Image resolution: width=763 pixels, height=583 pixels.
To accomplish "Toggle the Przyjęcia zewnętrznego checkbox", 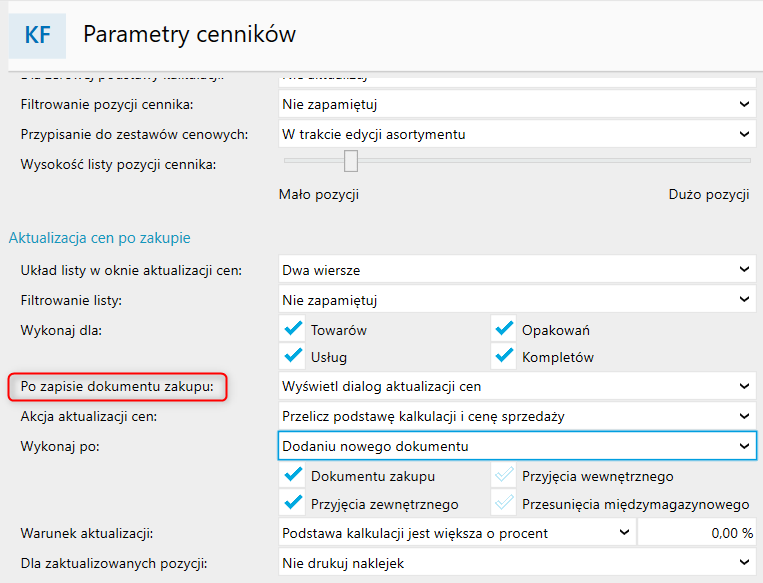I will pos(293,504).
